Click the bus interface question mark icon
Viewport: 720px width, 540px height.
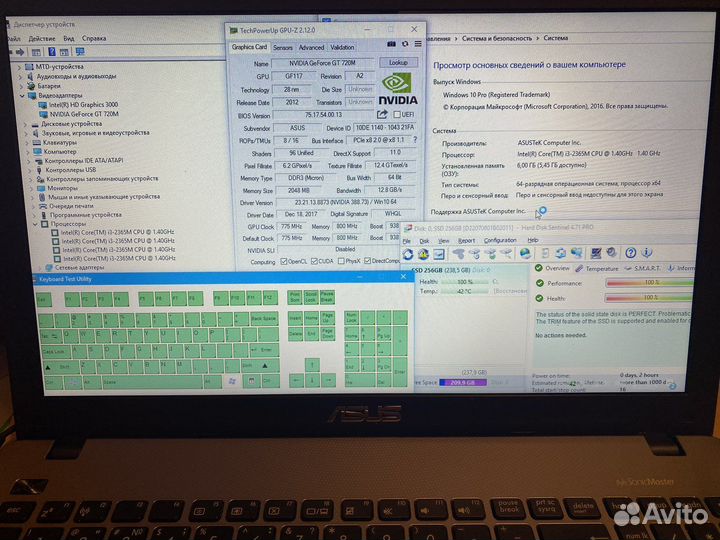417,141
